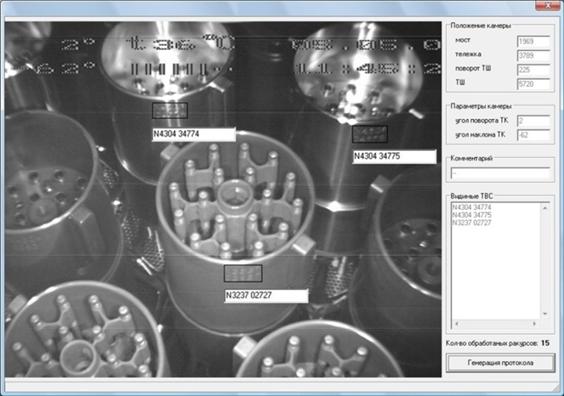Click the N3237 02727 label on image

pyautogui.click(x=266, y=296)
